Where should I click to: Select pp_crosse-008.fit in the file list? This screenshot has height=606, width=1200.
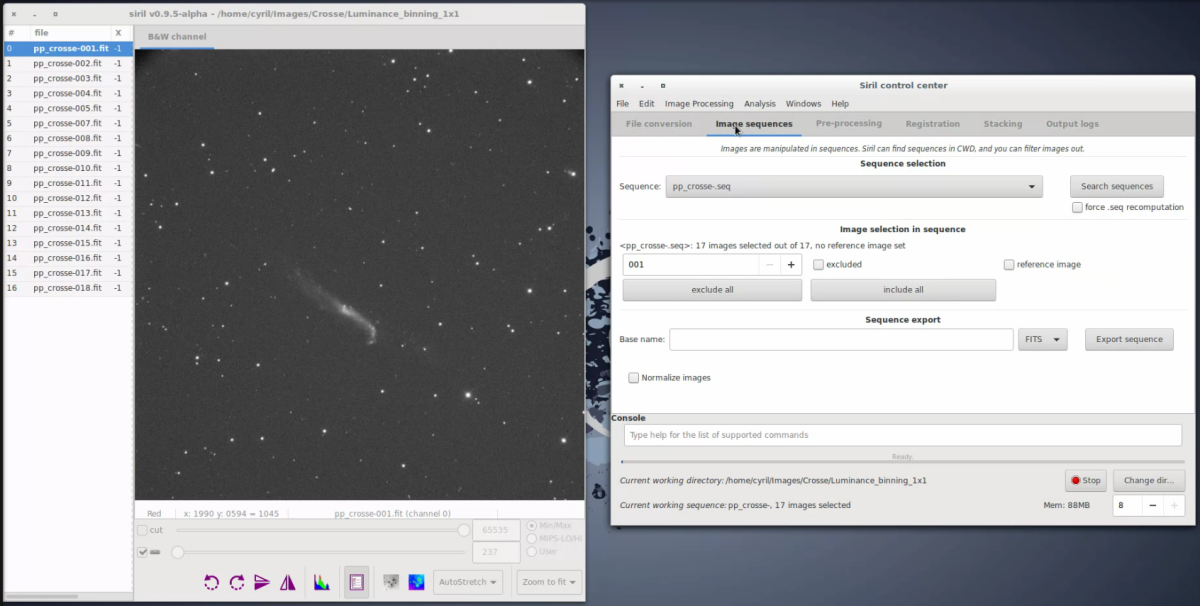[x=67, y=138]
